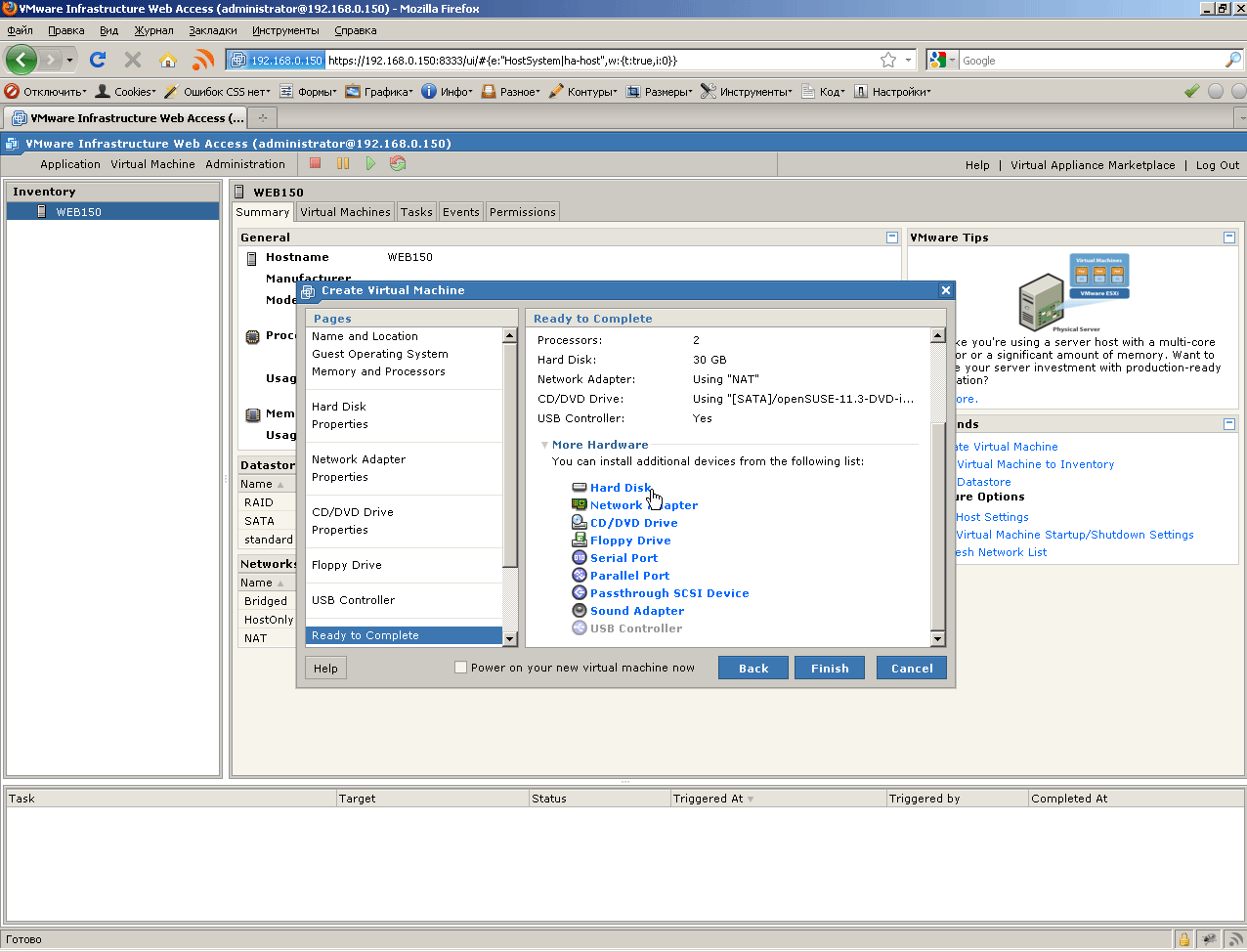The width and height of the screenshot is (1247, 952).
Task: Click the Pages list scroll down arrow
Action: [509, 638]
